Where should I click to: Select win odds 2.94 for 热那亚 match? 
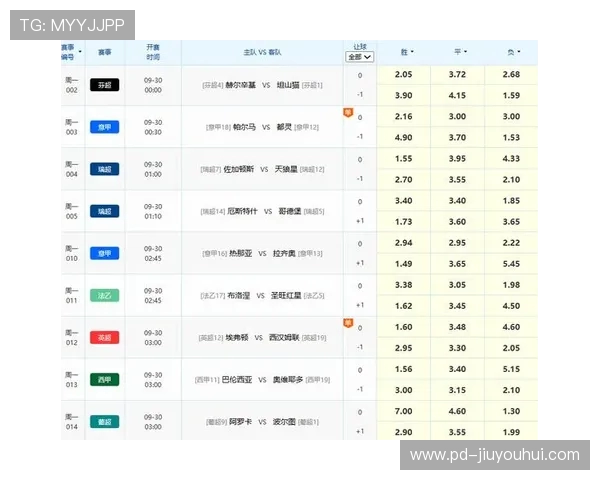tap(403, 243)
